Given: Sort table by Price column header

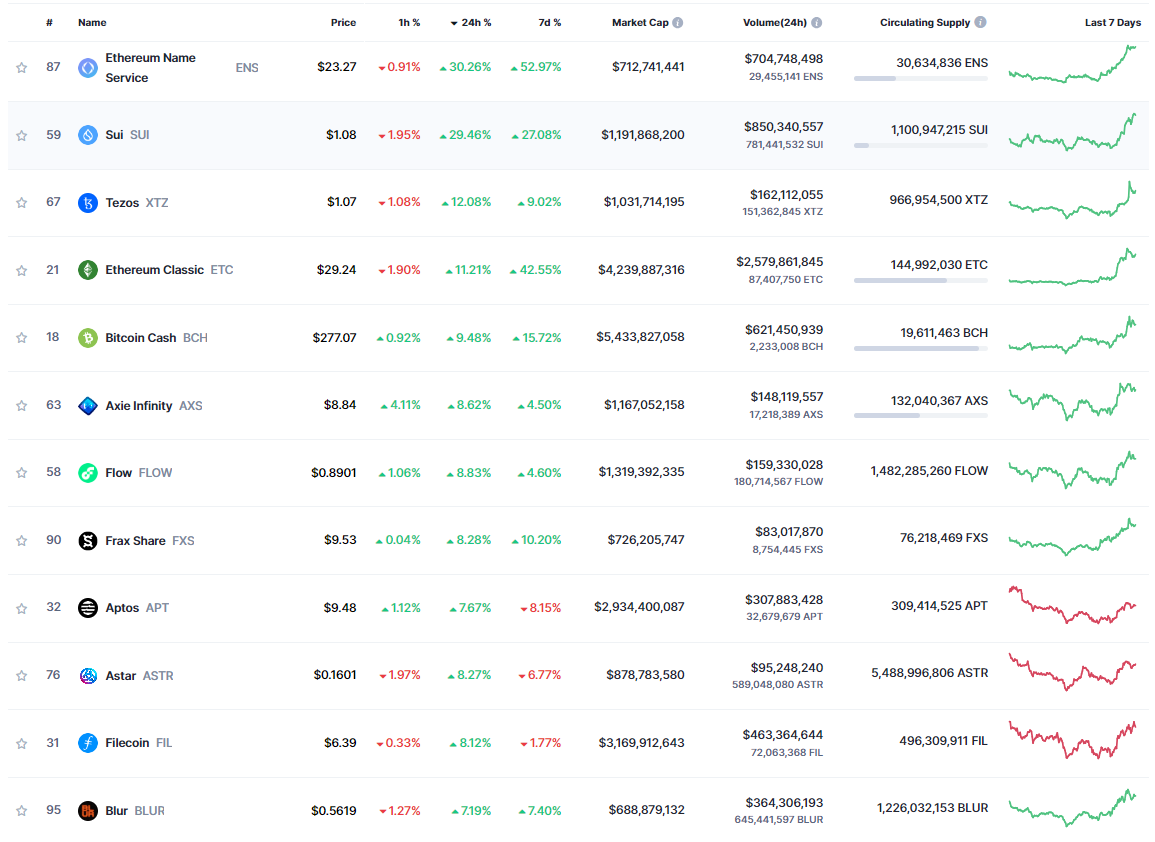Looking at the screenshot, I should (343, 23).
